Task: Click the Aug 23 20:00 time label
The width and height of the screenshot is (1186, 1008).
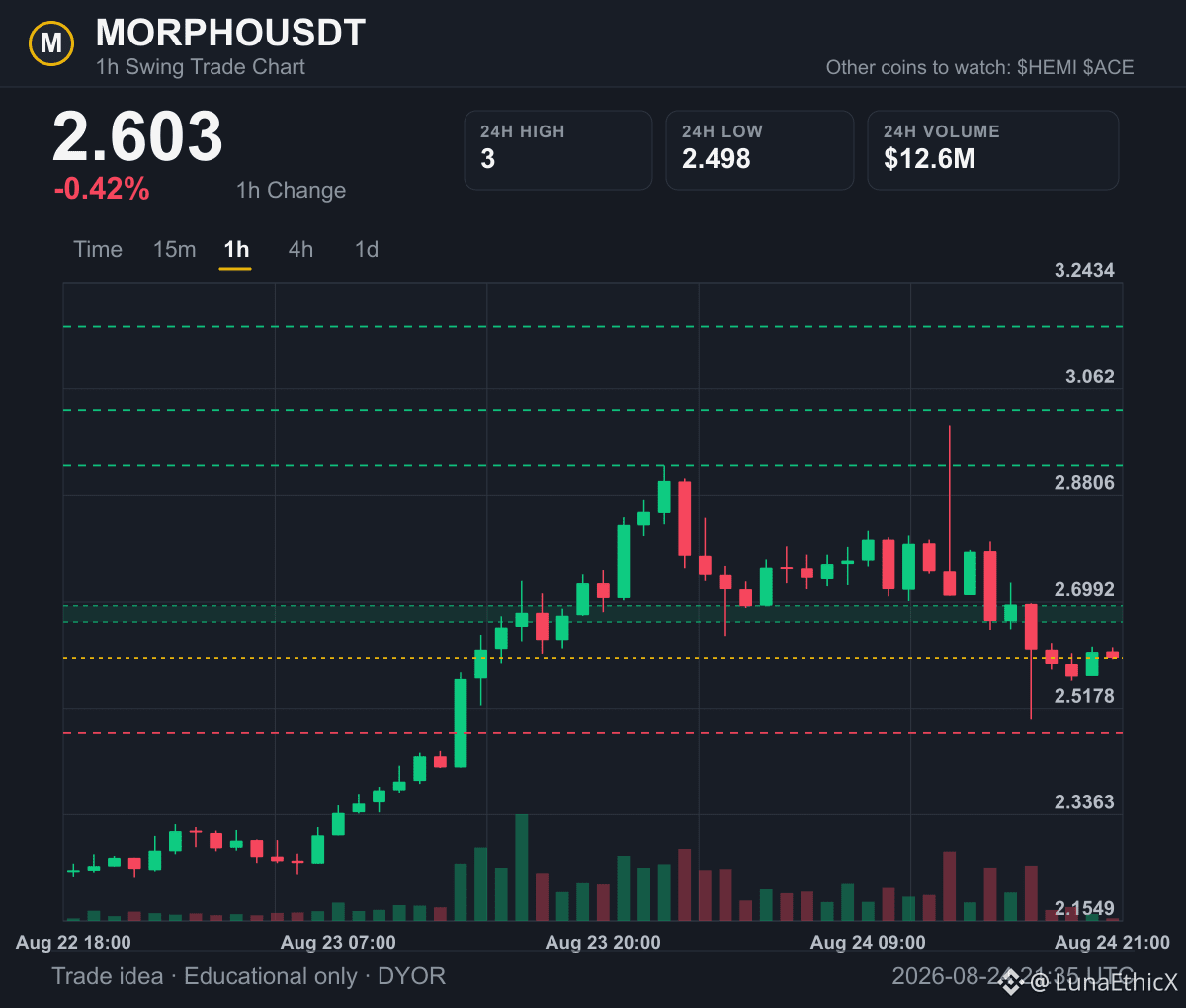Action: pyautogui.click(x=603, y=943)
